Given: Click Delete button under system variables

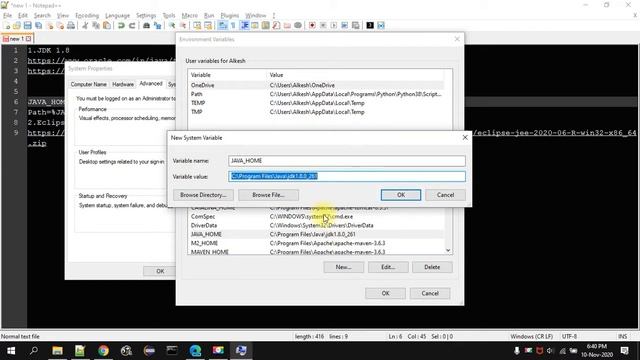Looking at the screenshot, I should [x=432, y=267].
